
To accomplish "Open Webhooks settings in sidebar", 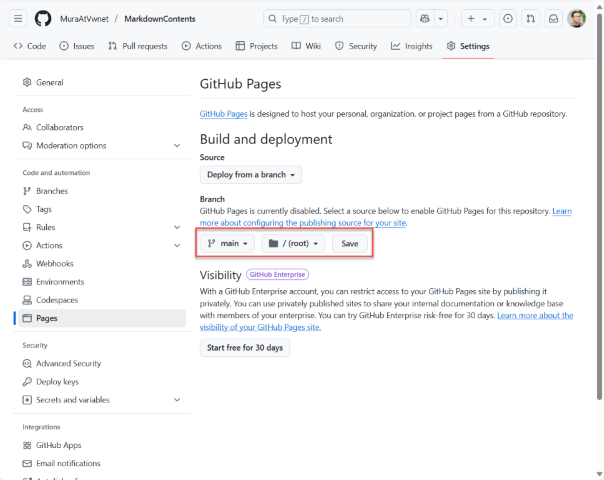I will 100,263.
